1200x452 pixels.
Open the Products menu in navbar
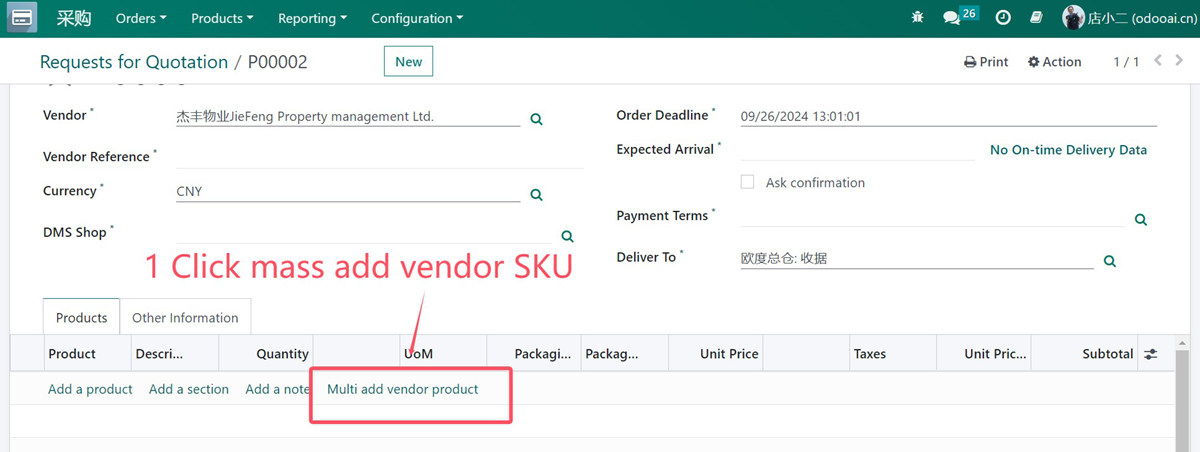[x=222, y=18]
